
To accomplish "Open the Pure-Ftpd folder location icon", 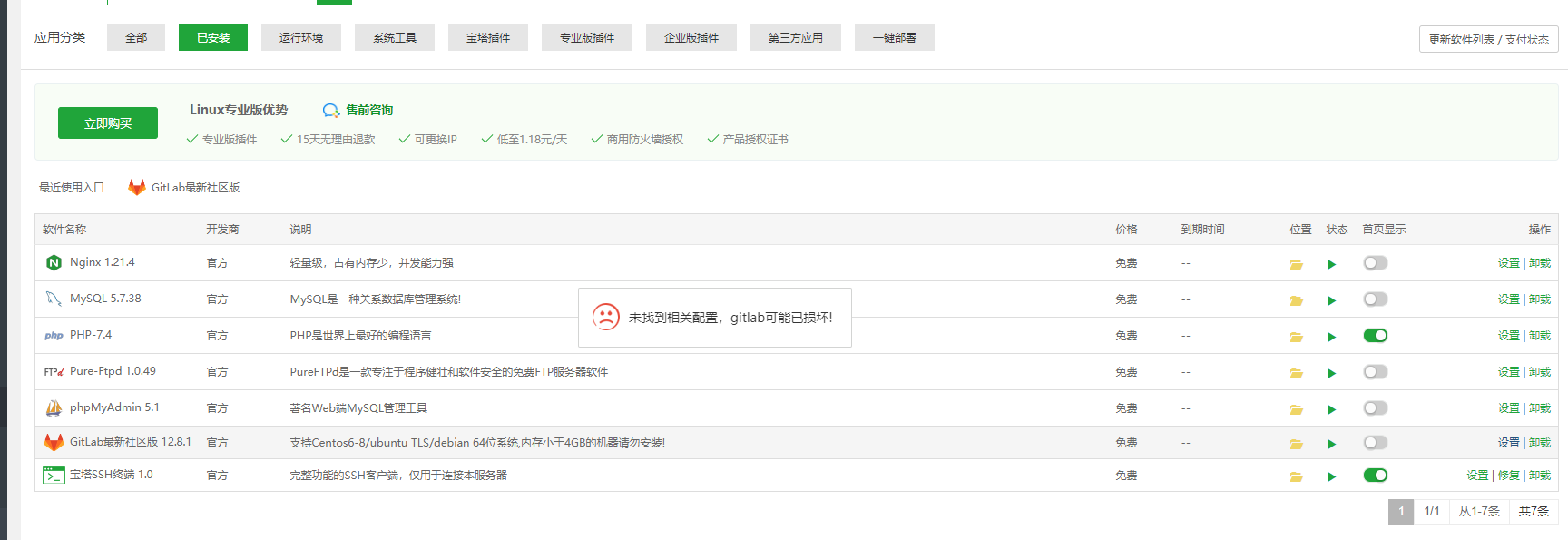I will pyautogui.click(x=1296, y=373).
